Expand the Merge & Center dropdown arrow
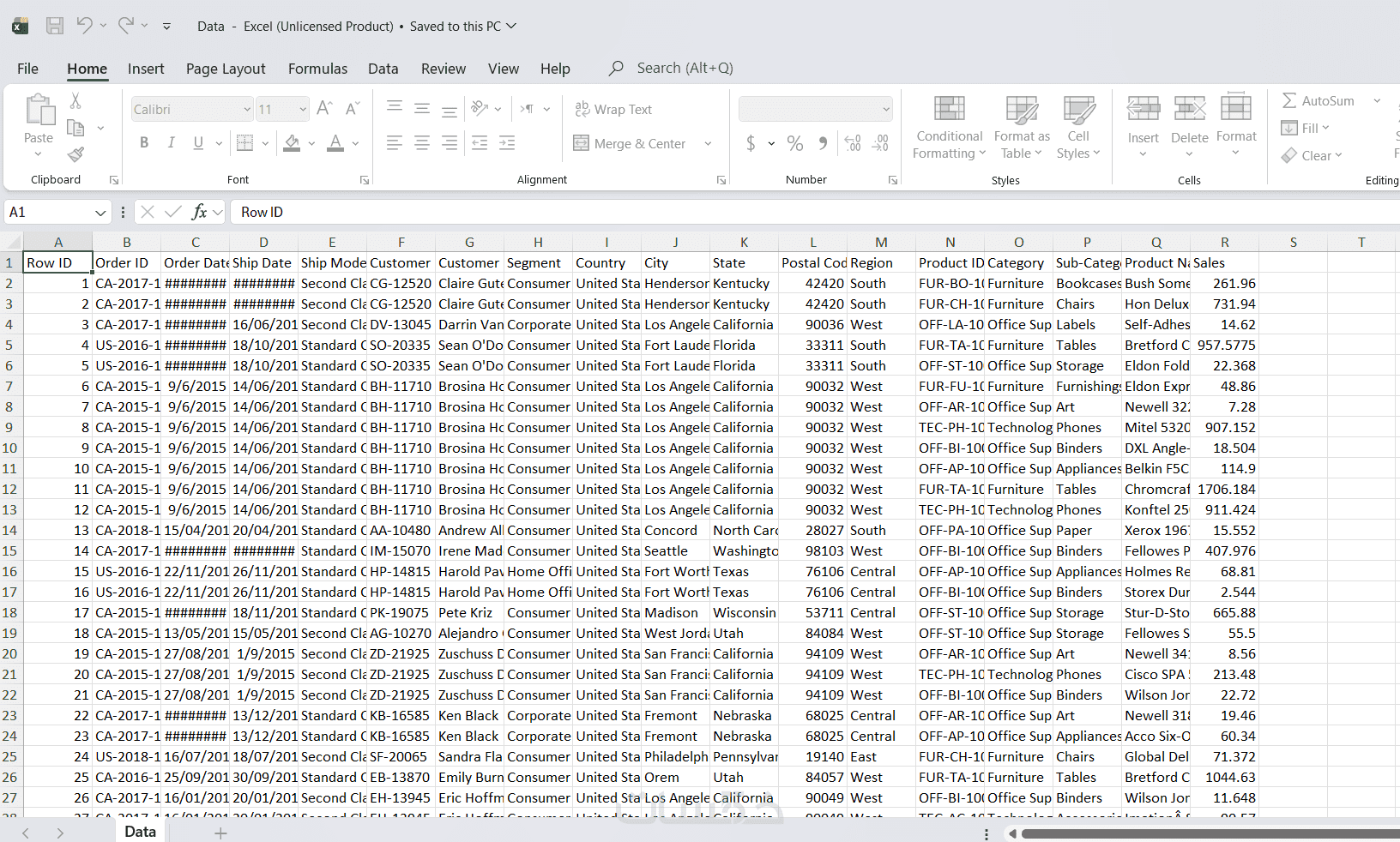Viewport: 1400px width, 842px height. coord(708,143)
